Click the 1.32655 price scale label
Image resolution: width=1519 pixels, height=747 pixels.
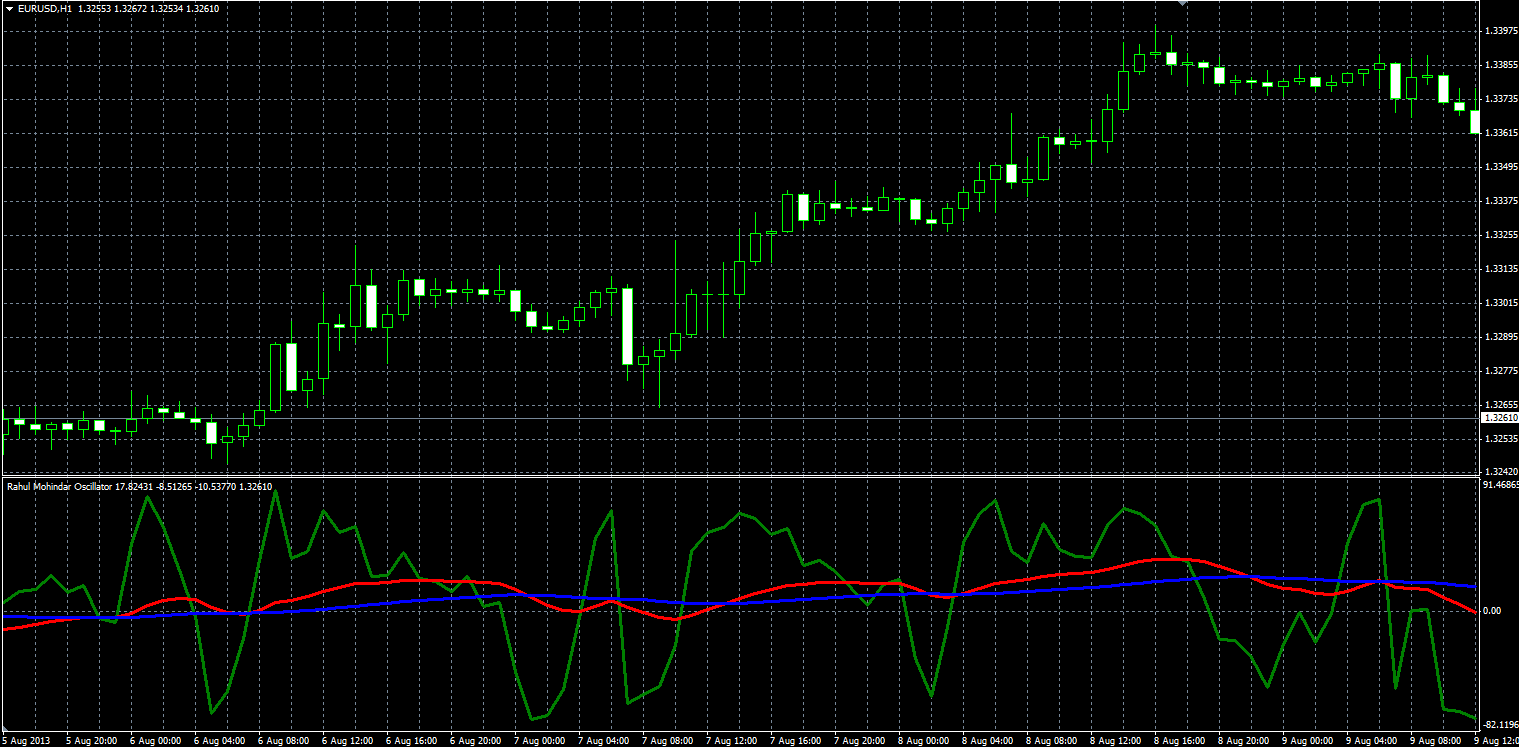point(1500,405)
